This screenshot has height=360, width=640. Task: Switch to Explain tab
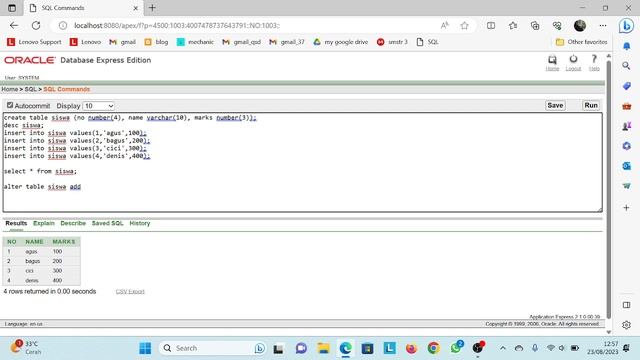point(44,223)
